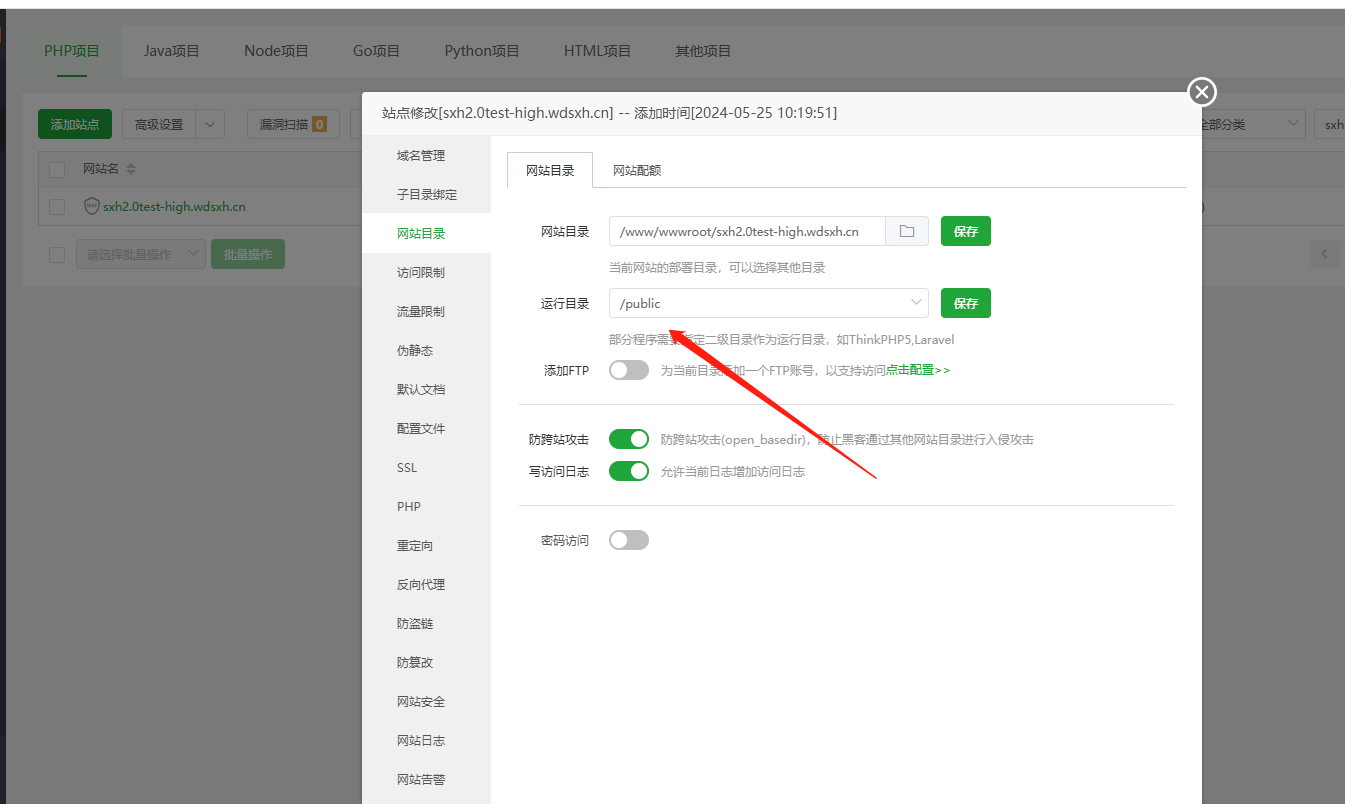Expand the 全部分类 category dropdown
This screenshot has width=1345, height=804.
pos(1250,124)
